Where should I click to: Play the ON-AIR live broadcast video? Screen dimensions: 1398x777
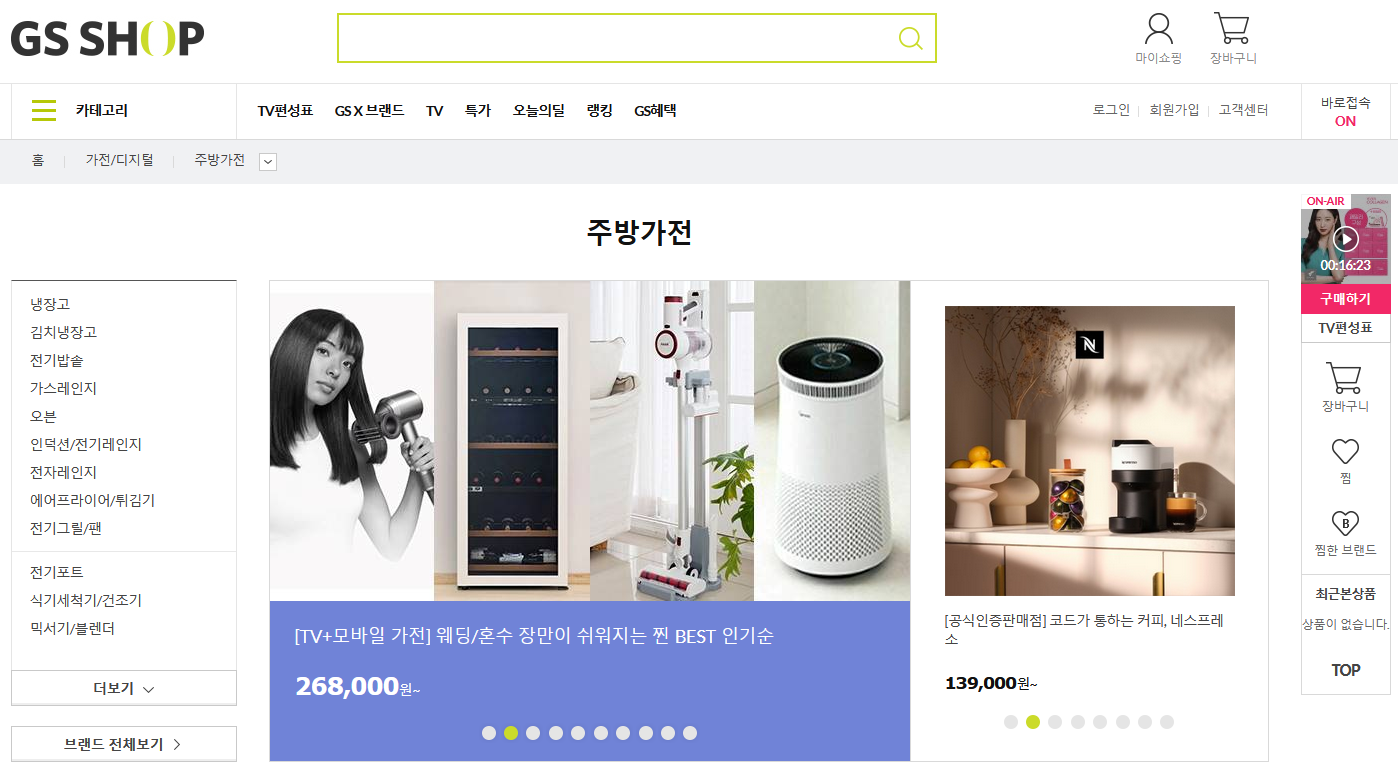(1345, 239)
